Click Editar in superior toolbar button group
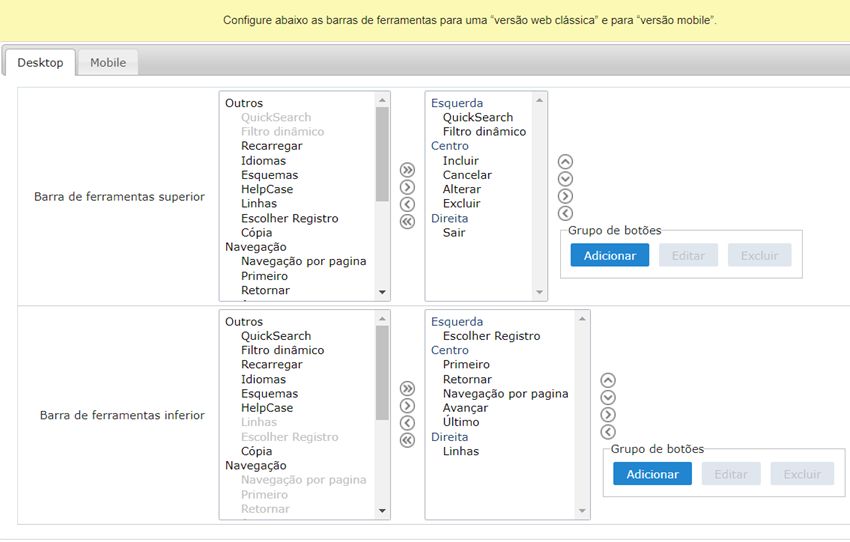This screenshot has height=542, width=850. (x=688, y=255)
